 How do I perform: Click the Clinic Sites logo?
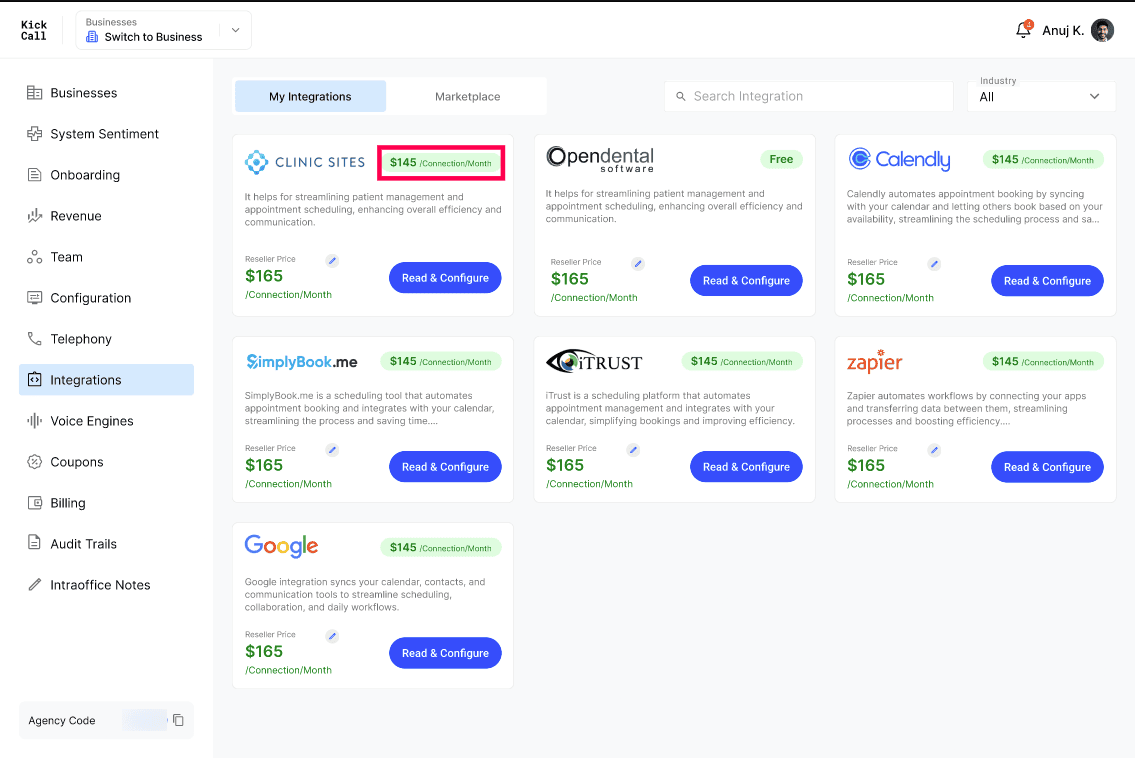coord(305,162)
